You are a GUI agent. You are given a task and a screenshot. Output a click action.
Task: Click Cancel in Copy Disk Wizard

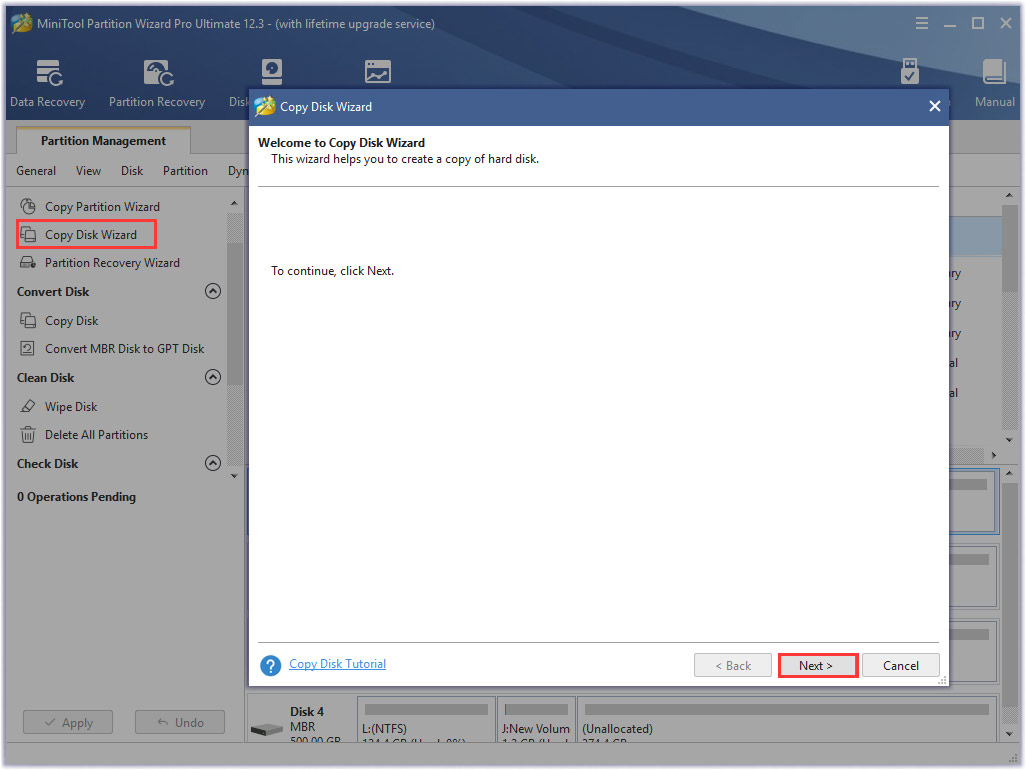[x=901, y=665]
